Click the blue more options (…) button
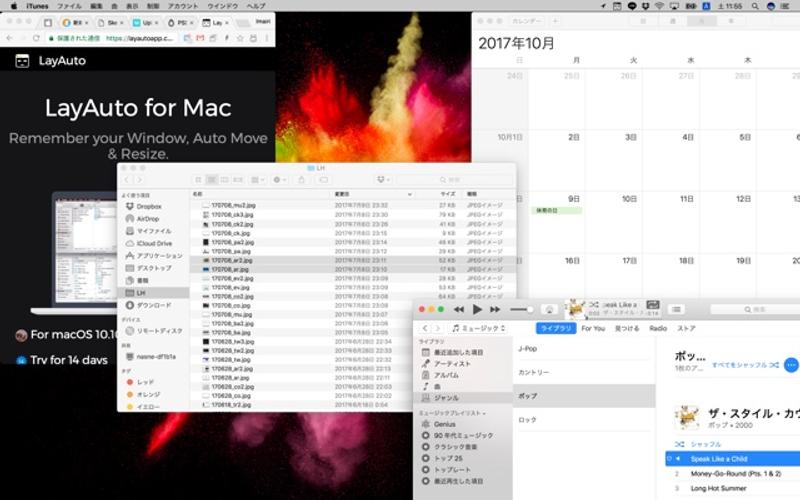This screenshot has width=800, height=500. click(791, 366)
